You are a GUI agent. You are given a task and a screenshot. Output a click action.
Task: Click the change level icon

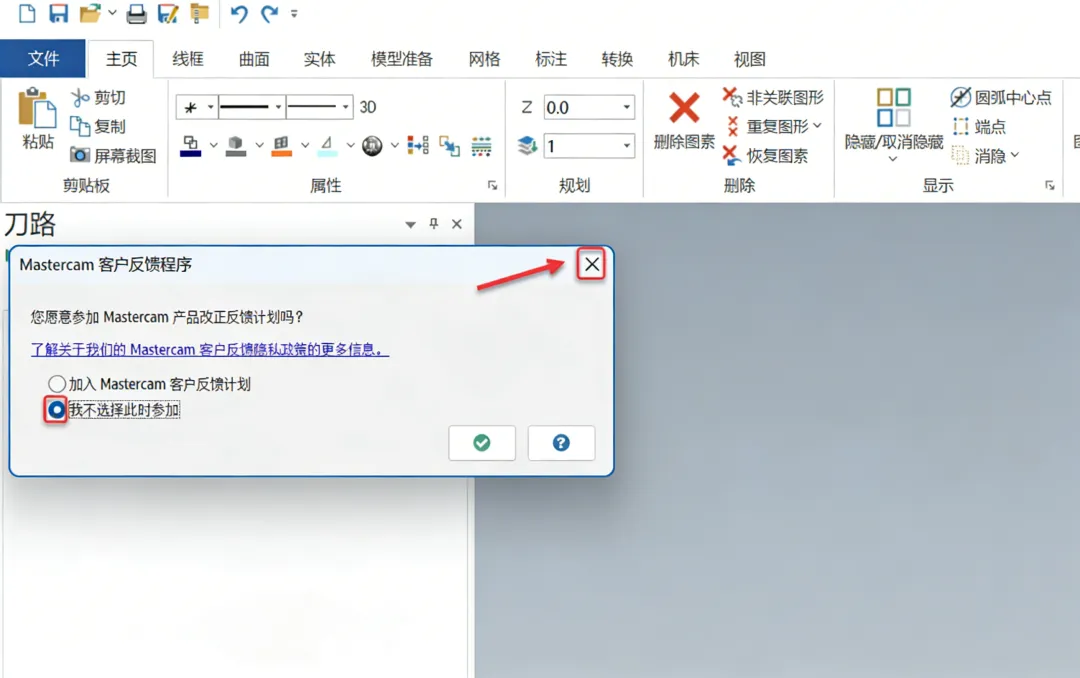pyautogui.click(x=450, y=145)
